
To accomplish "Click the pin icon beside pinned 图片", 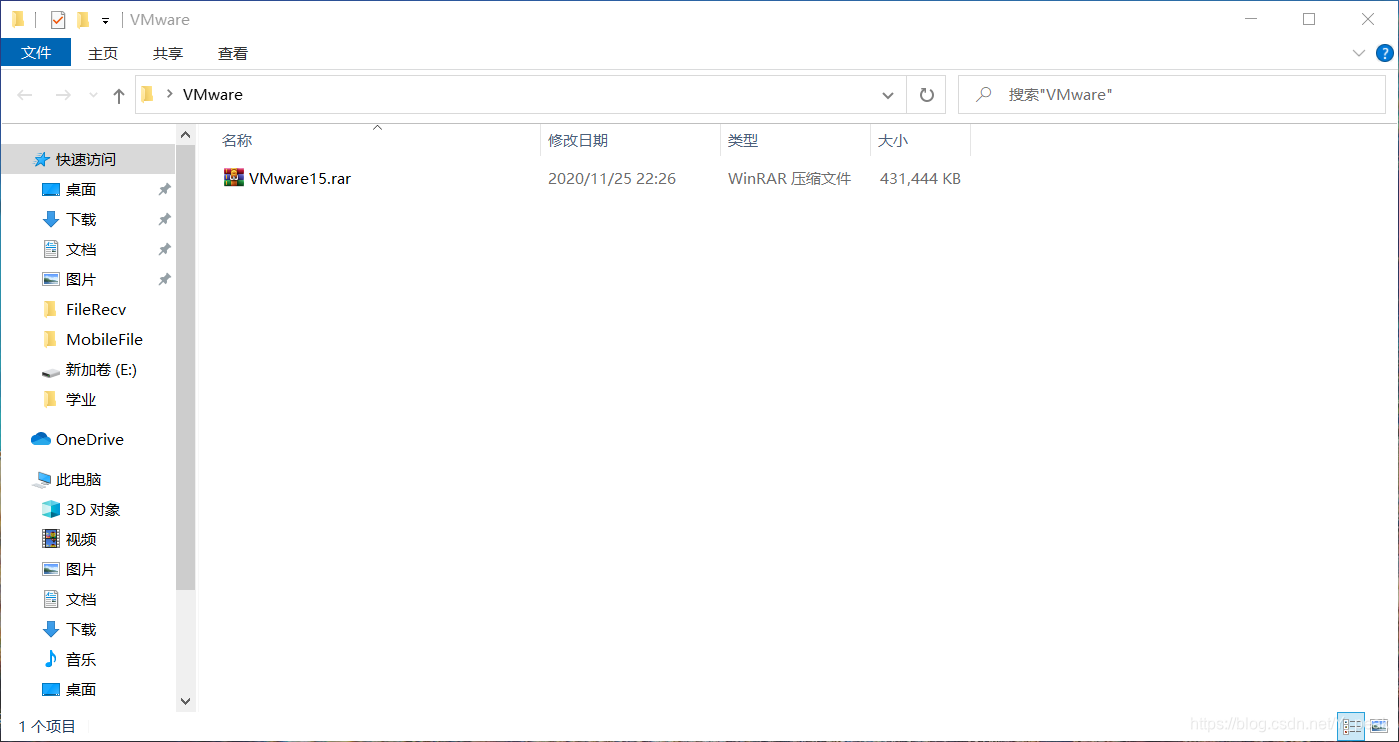I will point(164,279).
